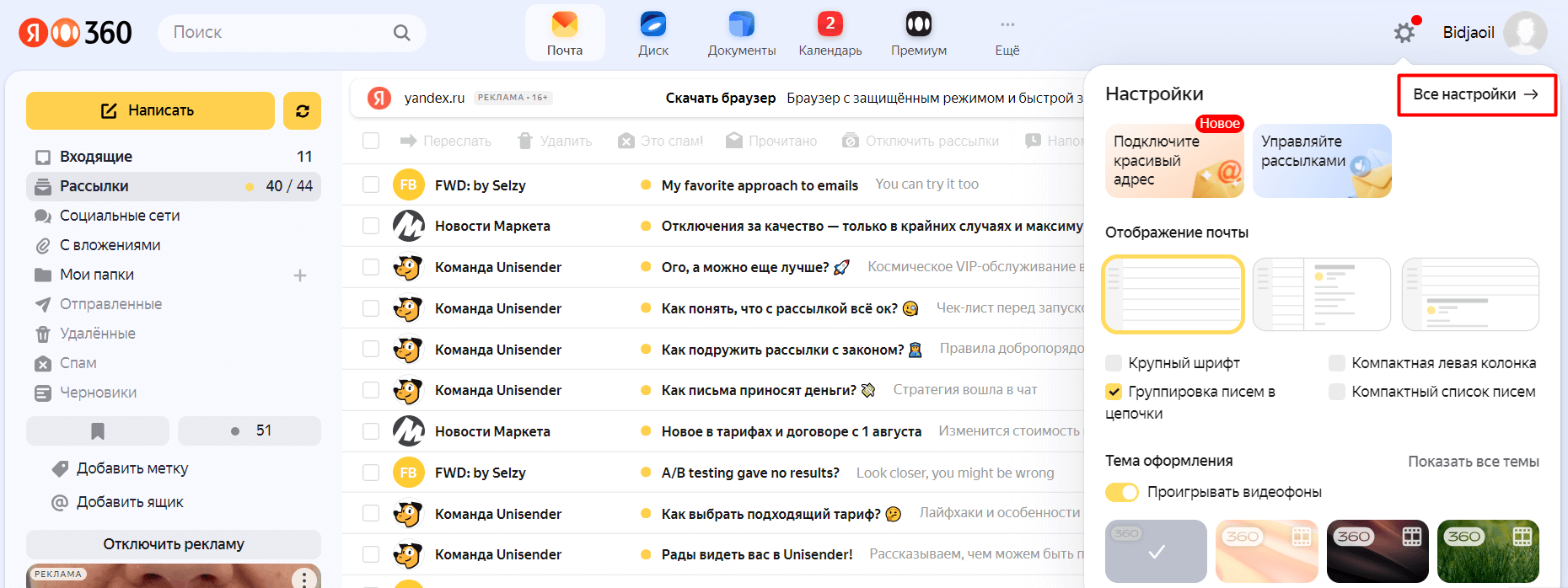1568x588 pixels.
Task: Open the Yandex 360 logo home
Action: click(75, 33)
